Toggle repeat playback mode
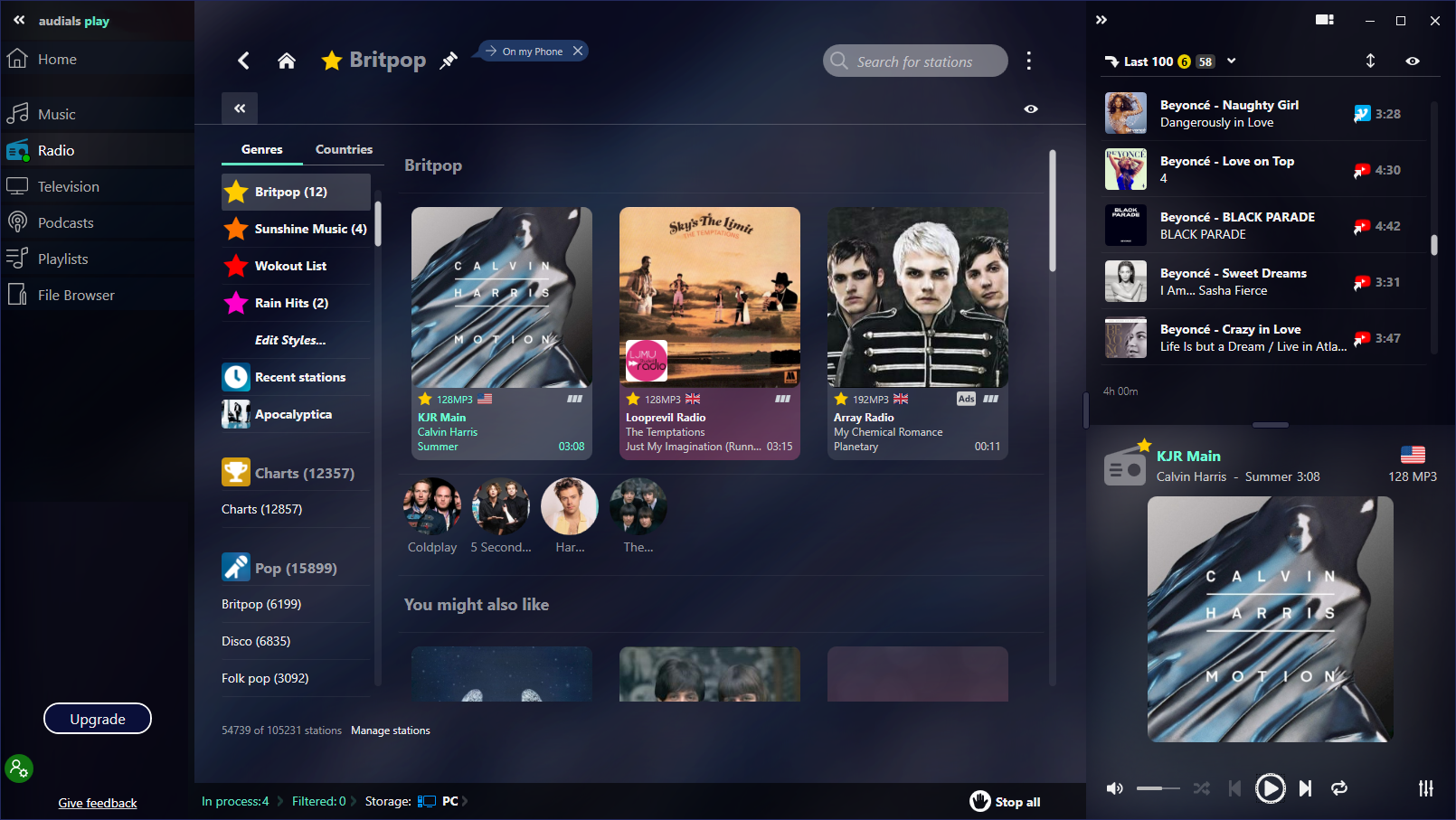Viewport: 1456px width, 820px height. 1339,788
